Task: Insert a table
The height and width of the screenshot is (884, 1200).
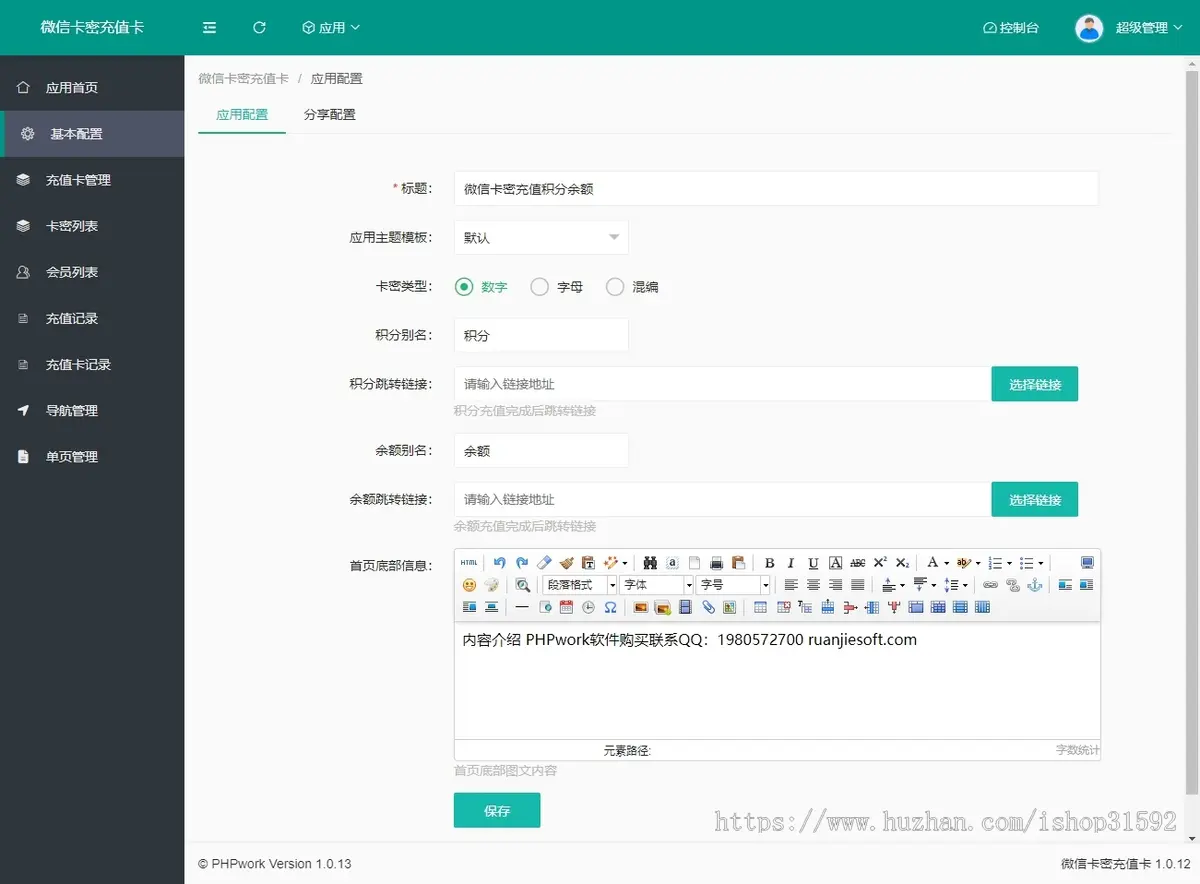Action: click(x=761, y=607)
